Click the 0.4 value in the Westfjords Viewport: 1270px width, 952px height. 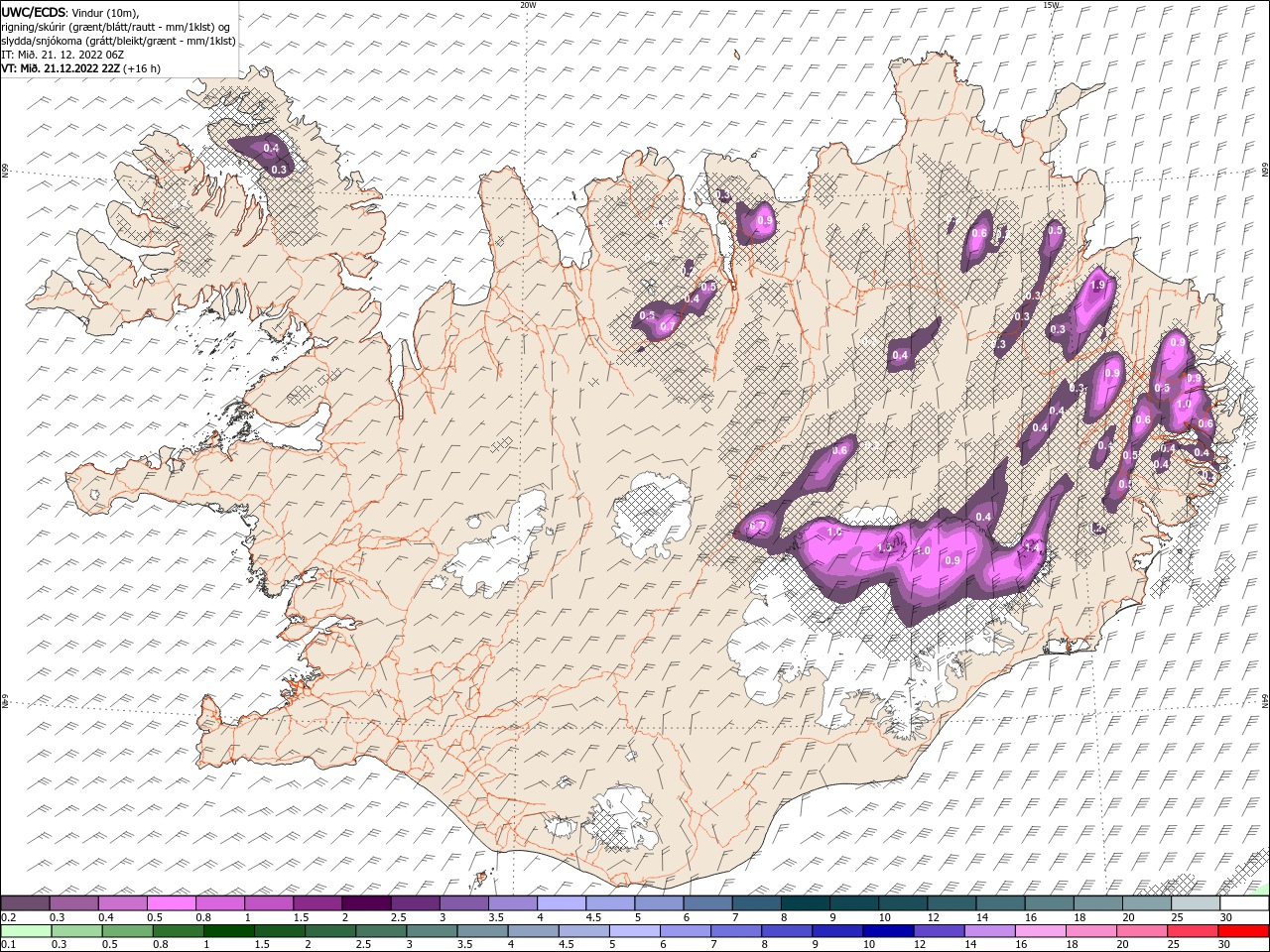pos(272,149)
